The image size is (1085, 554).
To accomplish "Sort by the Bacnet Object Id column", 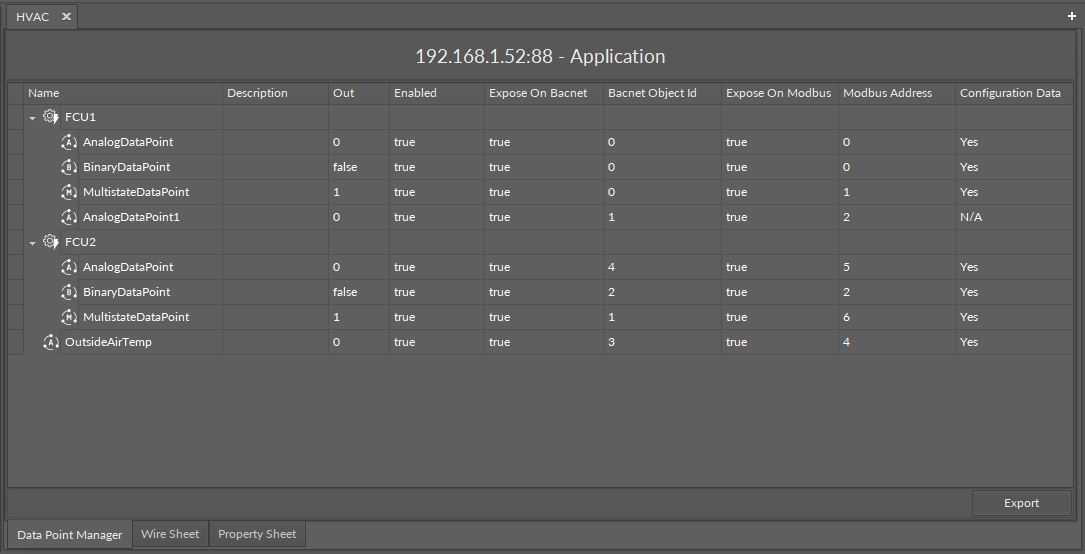I will pos(652,93).
